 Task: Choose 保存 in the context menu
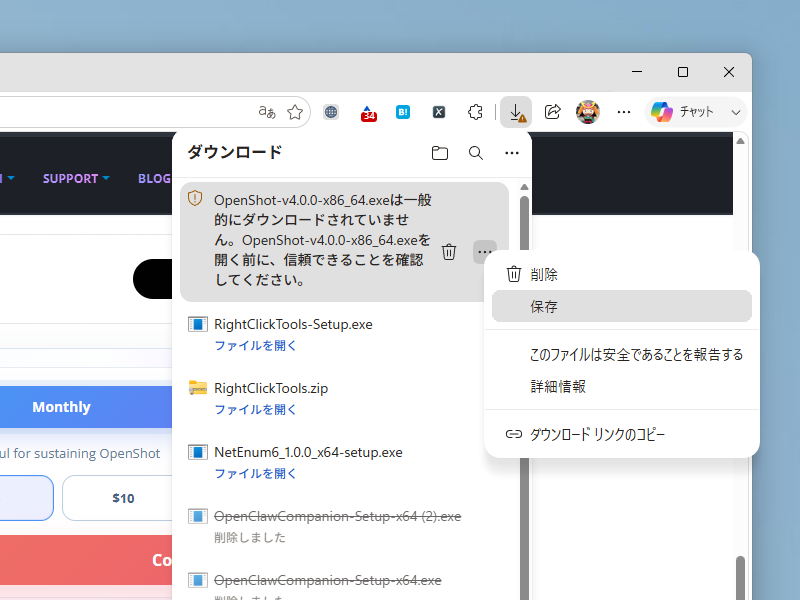pyautogui.click(x=622, y=306)
